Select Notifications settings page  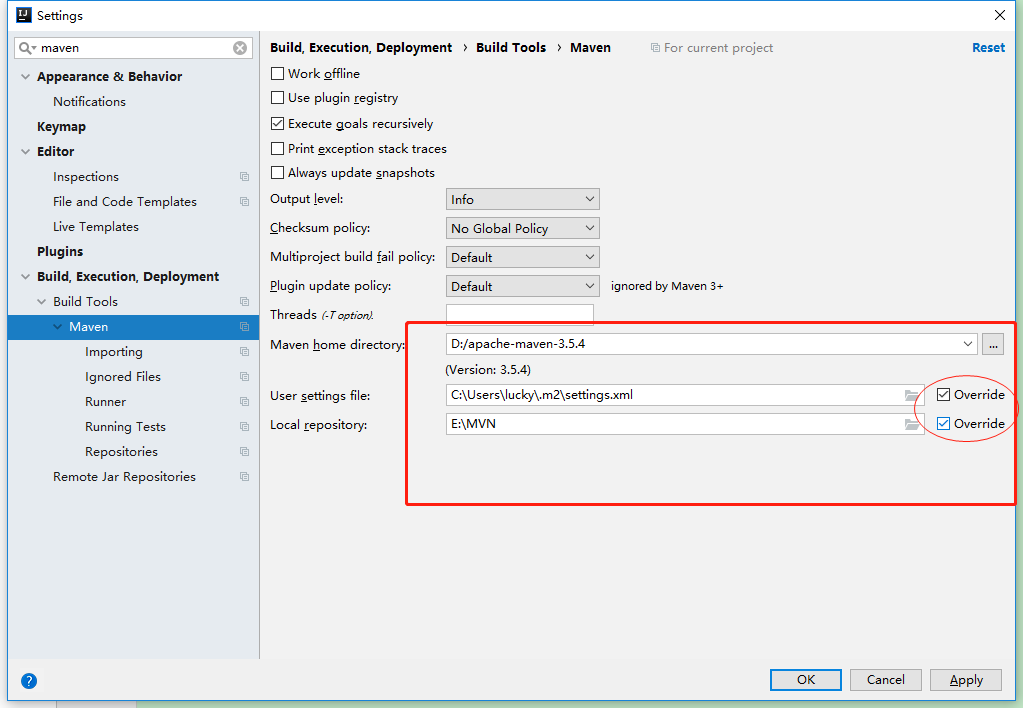coord(89,102)
